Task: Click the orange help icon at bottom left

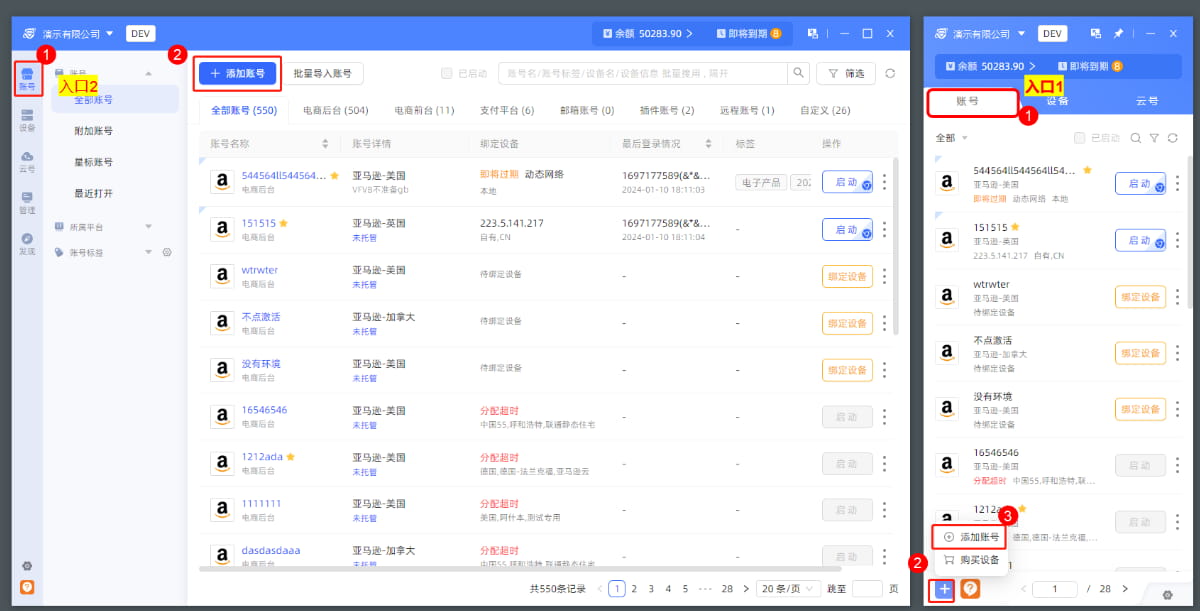Action: pyautogui.click(x=26, y=587)
